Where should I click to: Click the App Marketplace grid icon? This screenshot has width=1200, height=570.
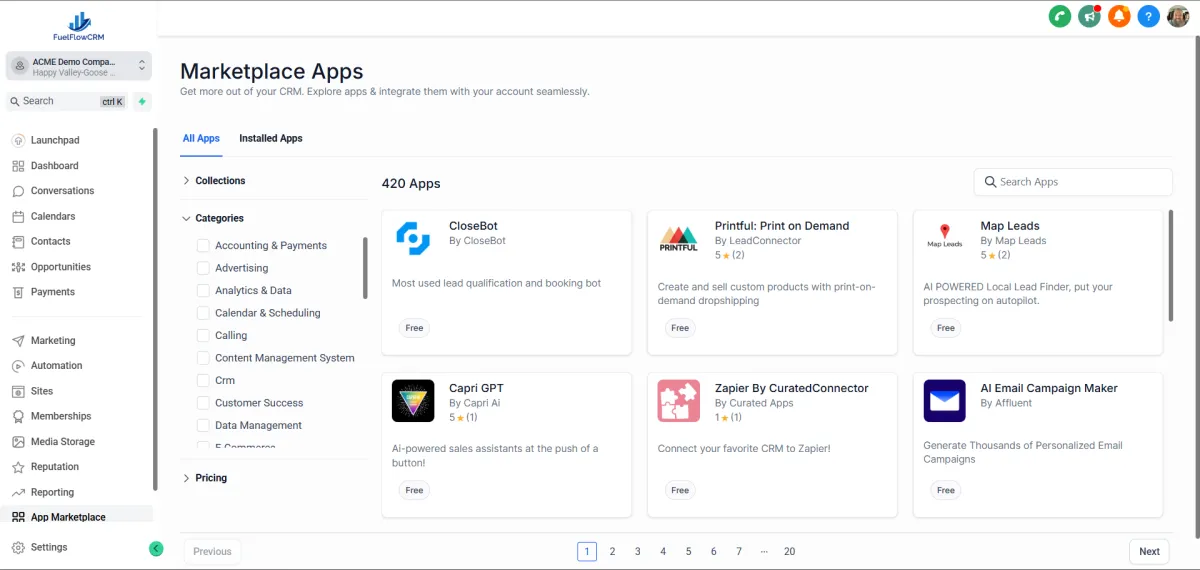(18, 517)
